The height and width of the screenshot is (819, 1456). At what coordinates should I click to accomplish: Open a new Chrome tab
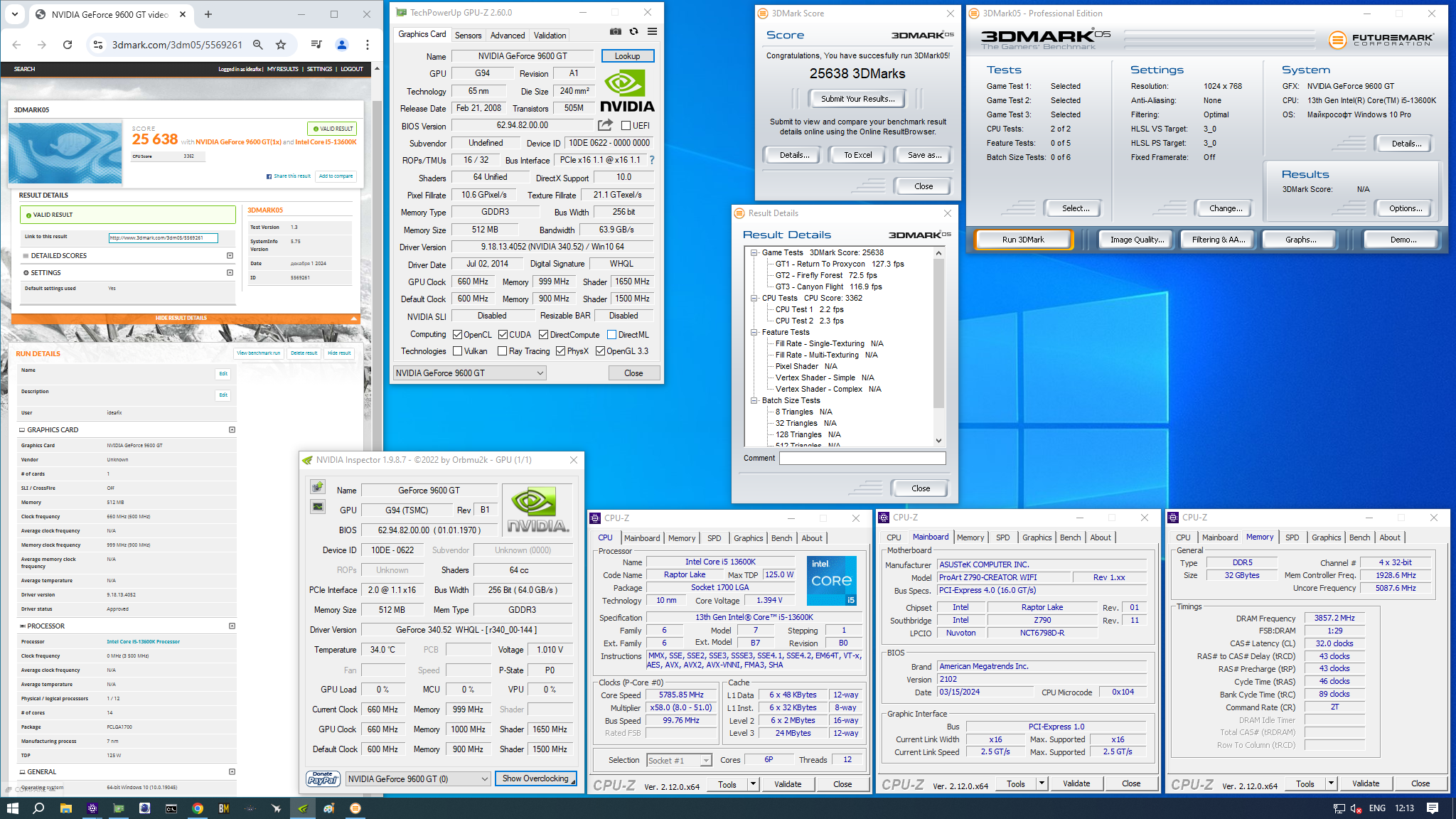click(x=208, y=14)
